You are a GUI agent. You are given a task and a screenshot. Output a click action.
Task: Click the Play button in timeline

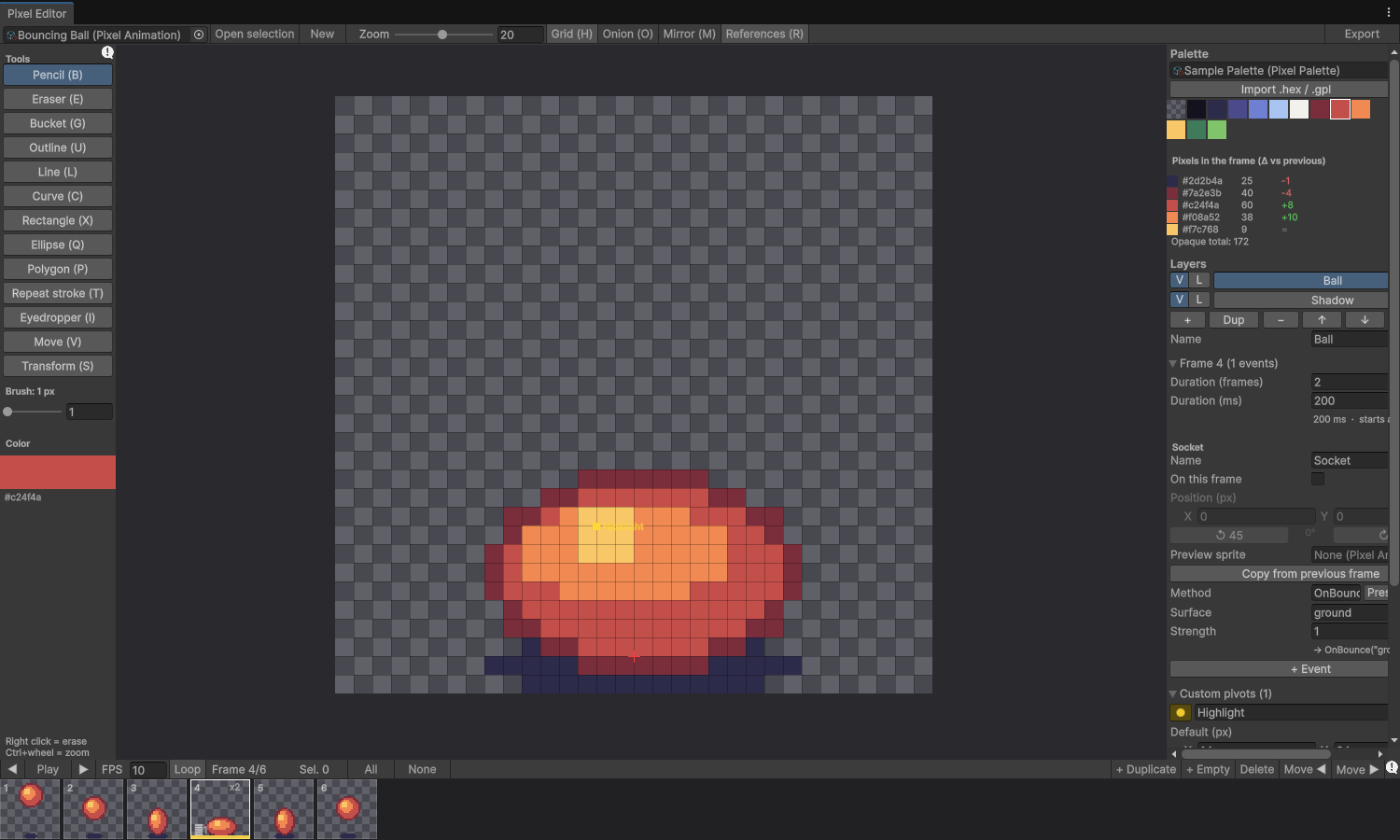coord(48,769)
